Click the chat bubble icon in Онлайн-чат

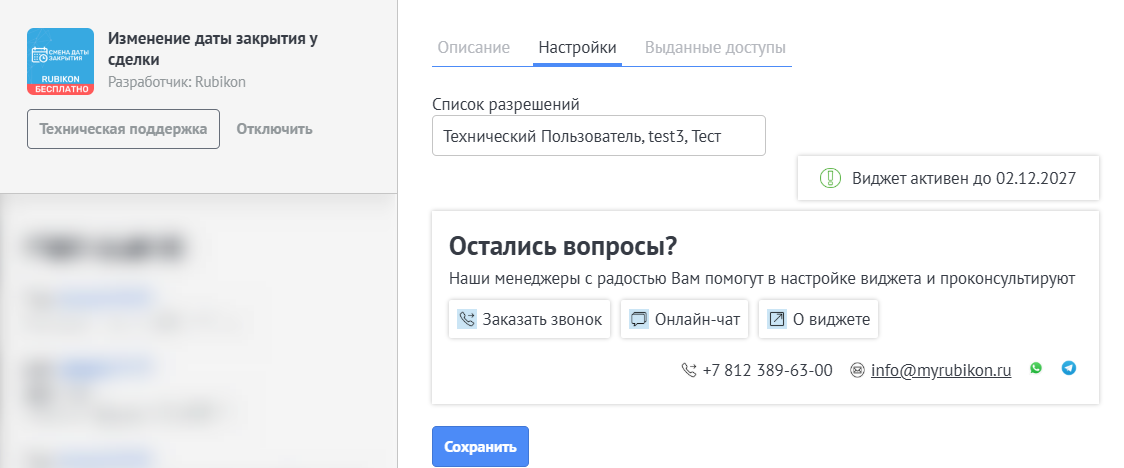click(x=639, y=319)
